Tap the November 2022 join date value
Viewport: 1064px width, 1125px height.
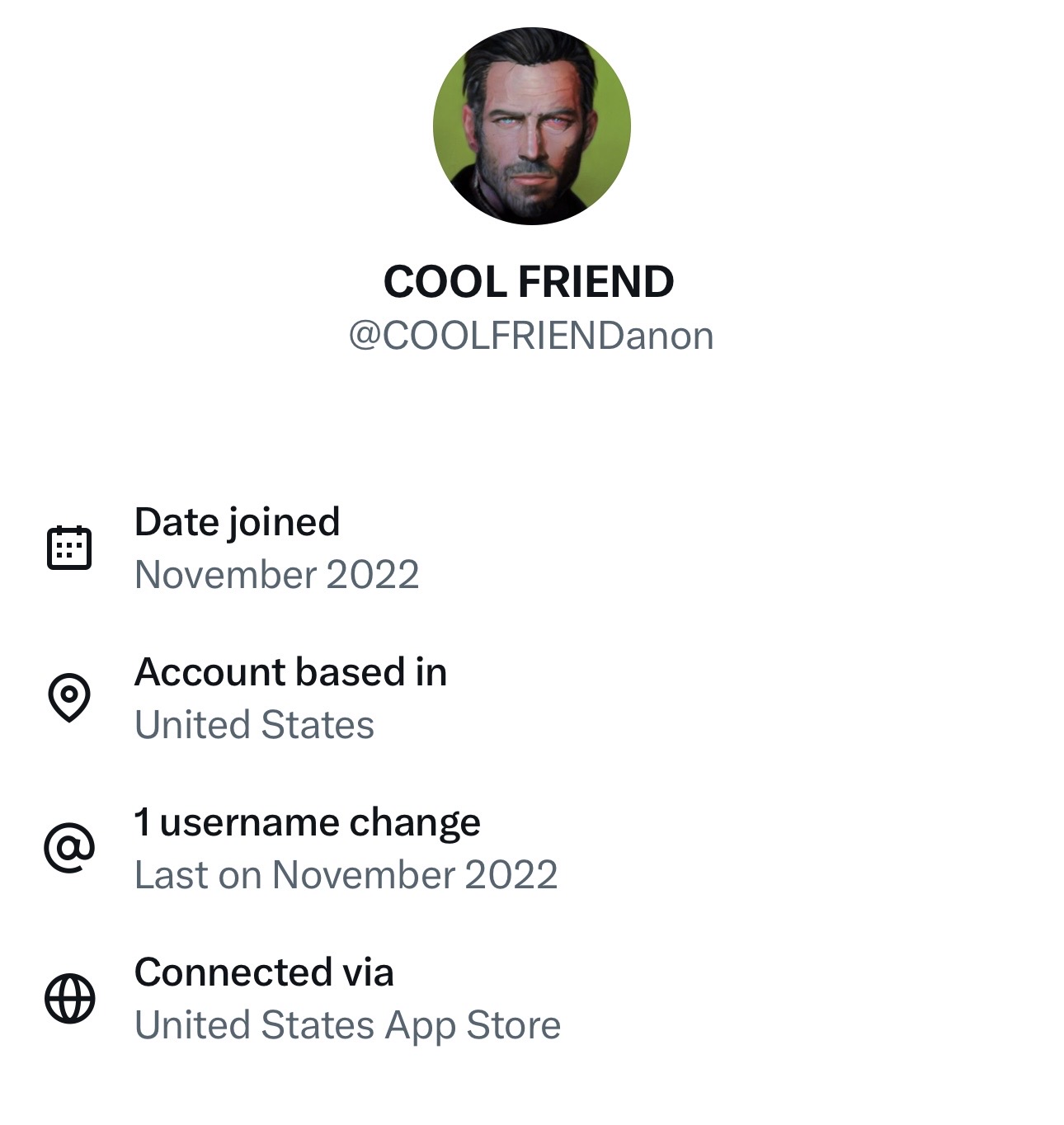(x=276, y=575)
